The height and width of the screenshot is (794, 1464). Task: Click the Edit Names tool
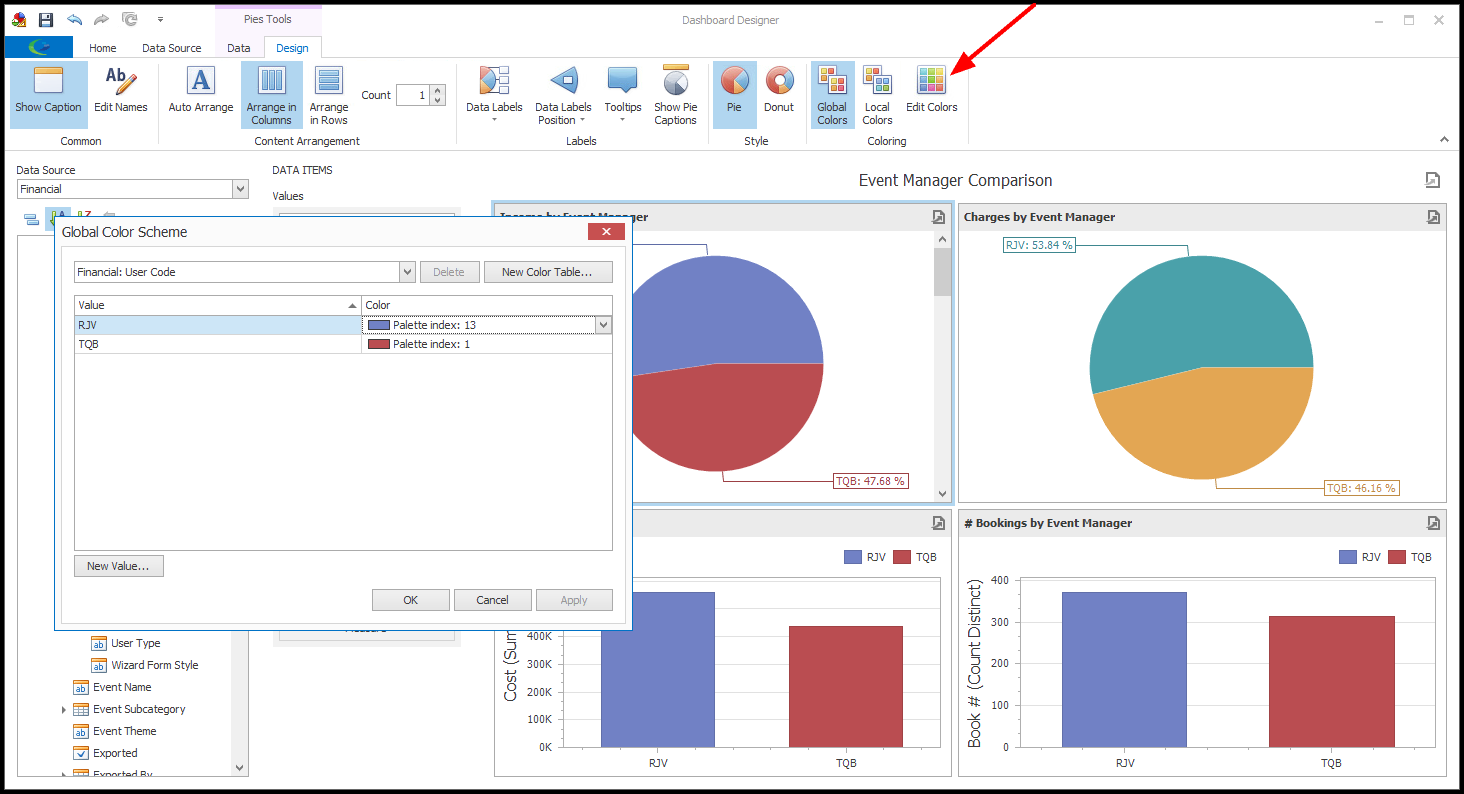121,90
